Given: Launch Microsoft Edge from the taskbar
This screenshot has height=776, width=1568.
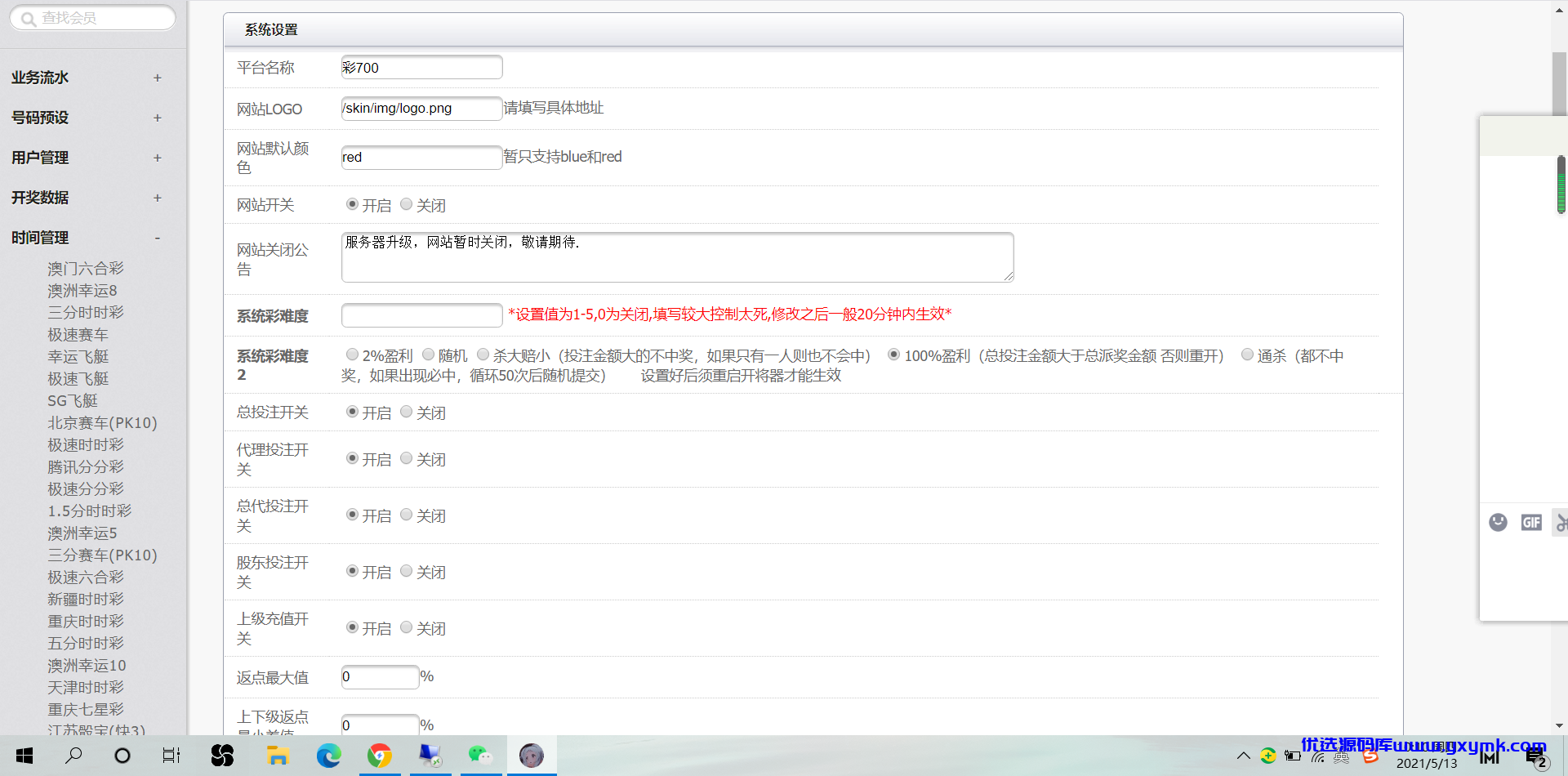Looking at the screenshot, I should click(328, 756).
